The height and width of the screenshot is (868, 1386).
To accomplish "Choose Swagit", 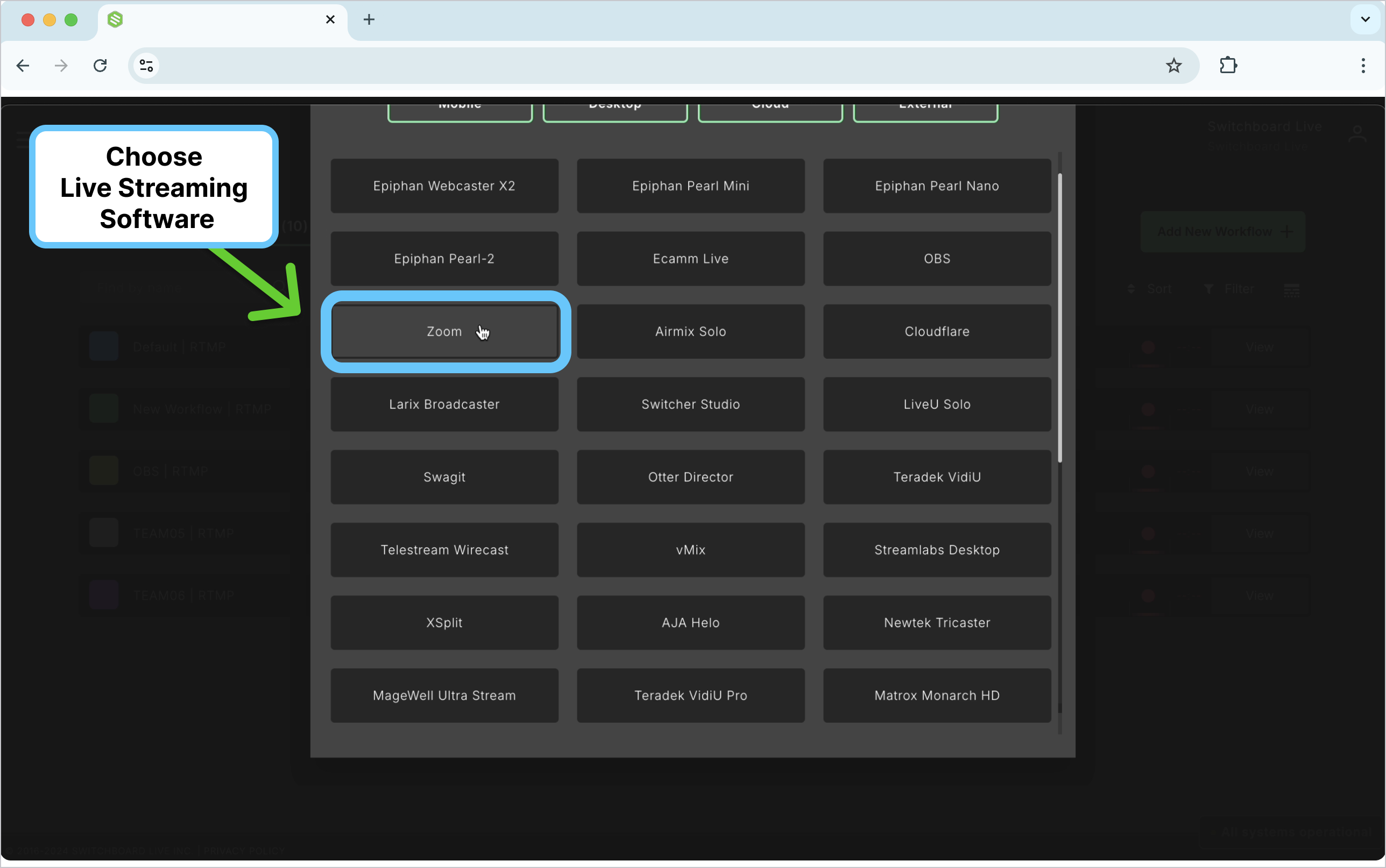I will click(444, 478).
